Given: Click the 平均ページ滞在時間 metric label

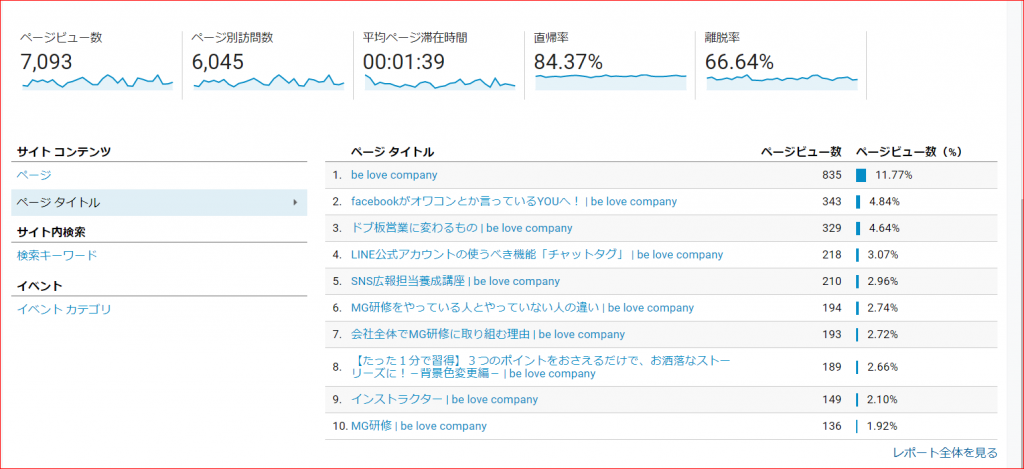Looking at the screenshot, I should pyautogui.click(x=415, y=38).
